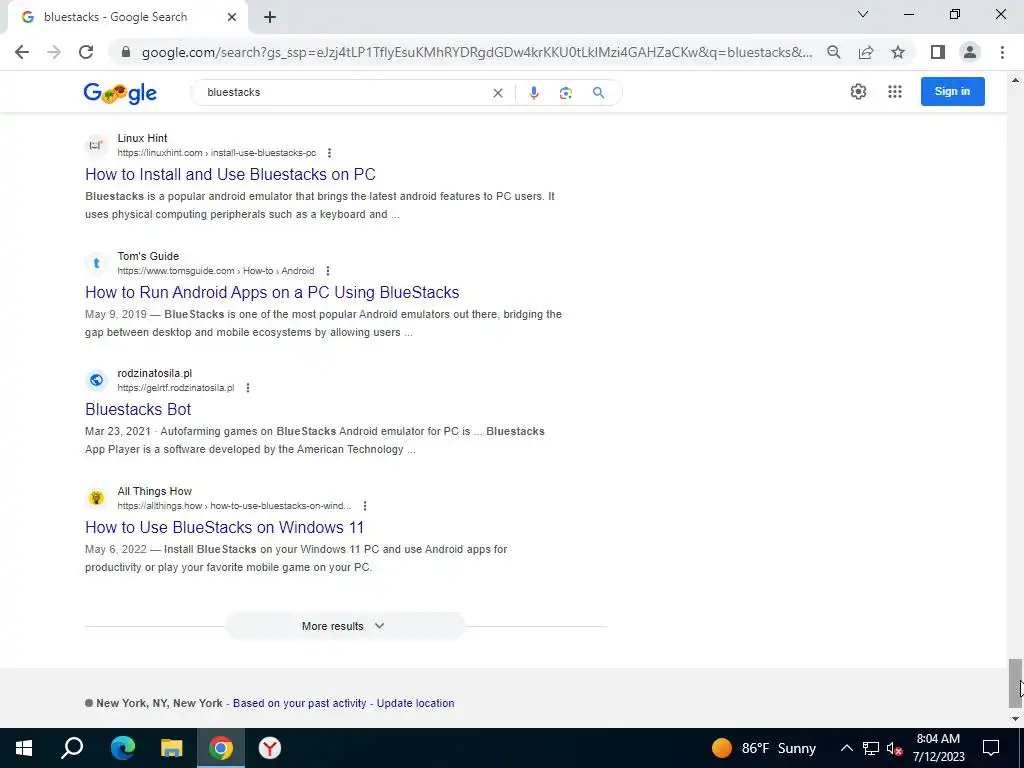Submit search with the blue magnifier
The image size is (1024, 768).
tap(598, 93)
